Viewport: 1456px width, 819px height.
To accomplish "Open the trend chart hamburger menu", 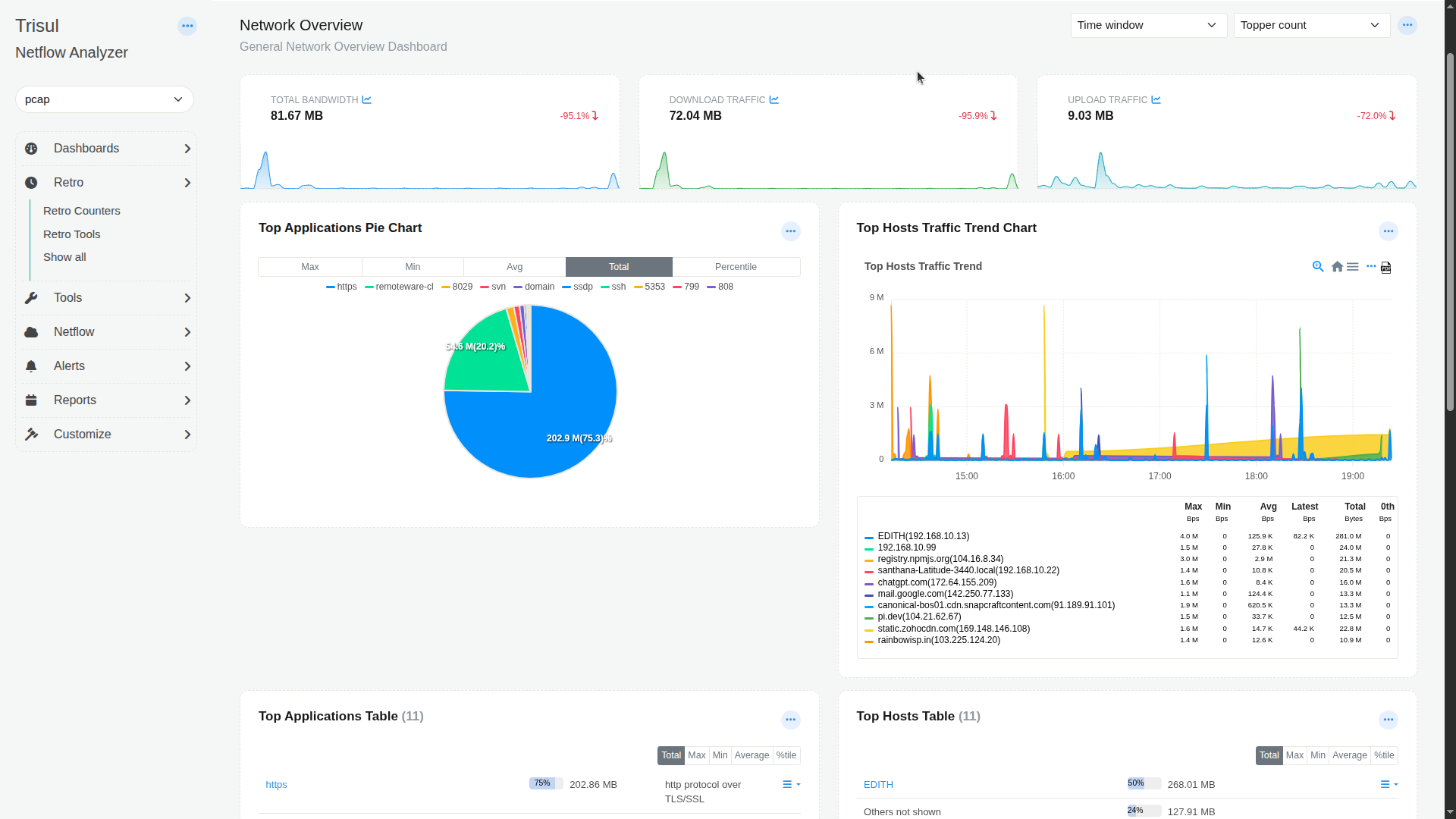I will click(1353, 267).
